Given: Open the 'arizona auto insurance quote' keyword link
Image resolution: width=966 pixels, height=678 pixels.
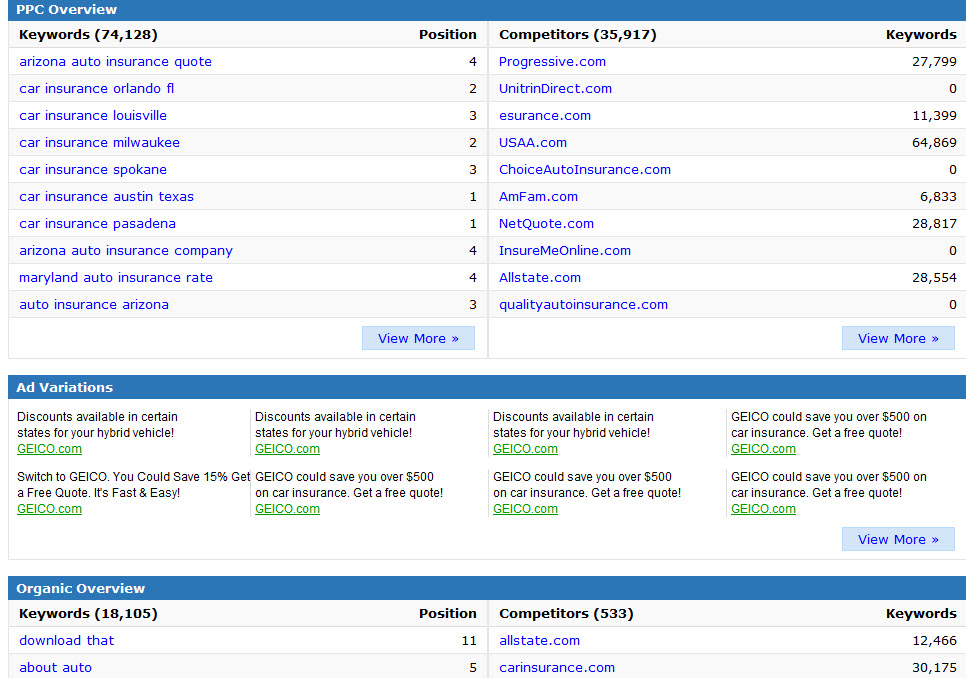Looking at the screenshot, I should pos(115,62).
